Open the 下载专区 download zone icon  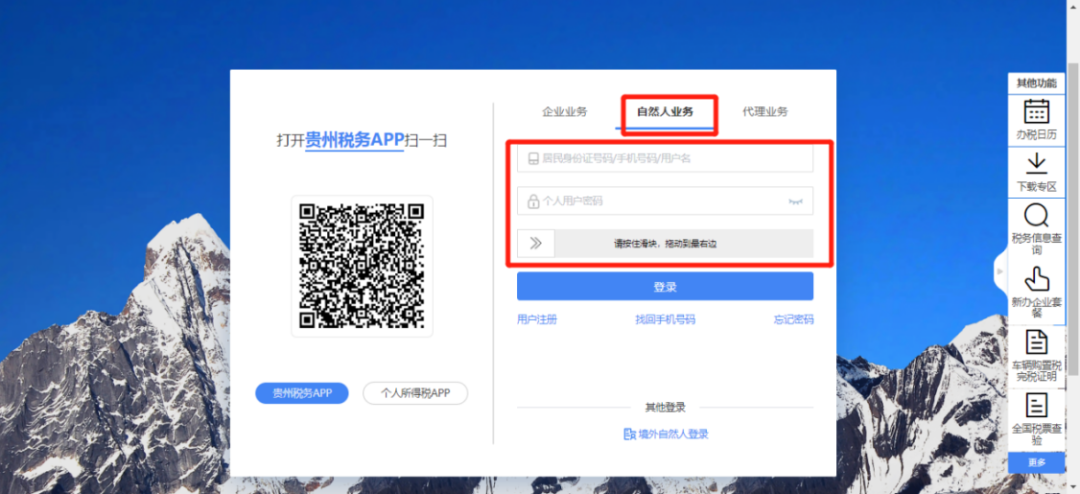click(x=1036, y=163)
